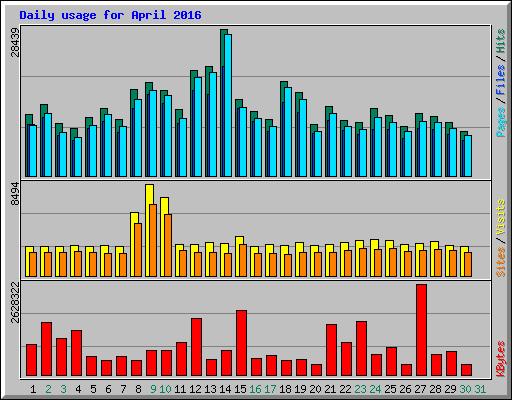Click day 3 on the x-axis
The width and height of the screenshot is (512, 400).
tap(63, 389)
